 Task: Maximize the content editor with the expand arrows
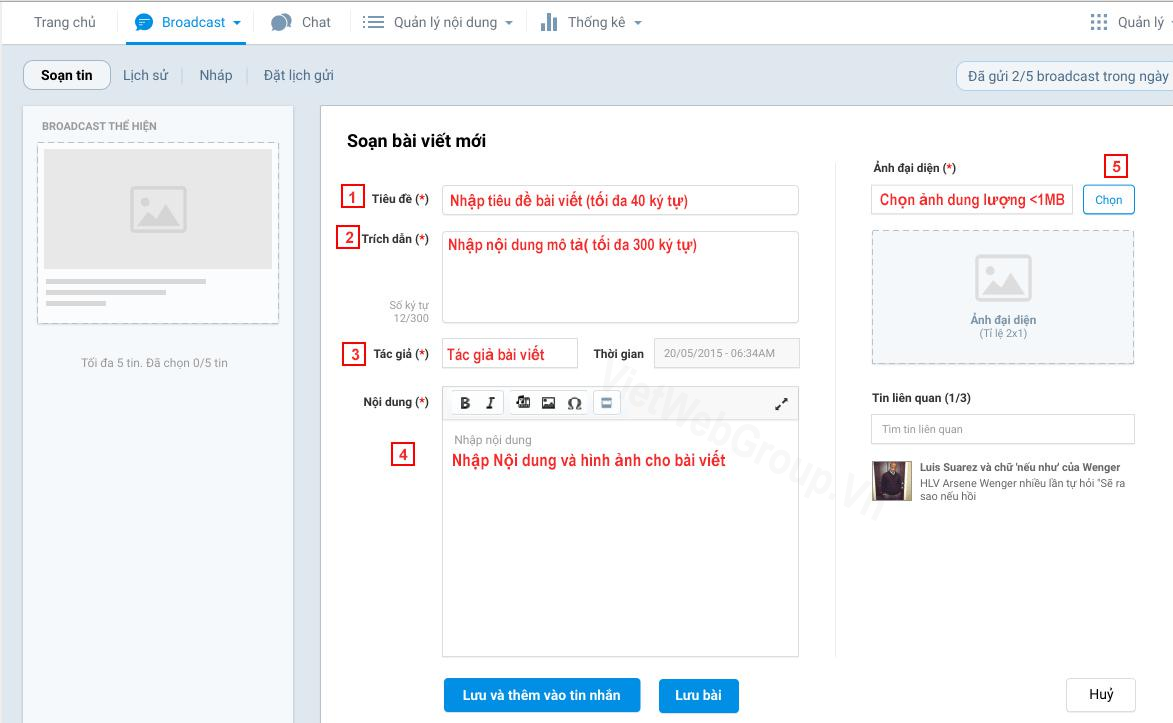coord(781,404)
